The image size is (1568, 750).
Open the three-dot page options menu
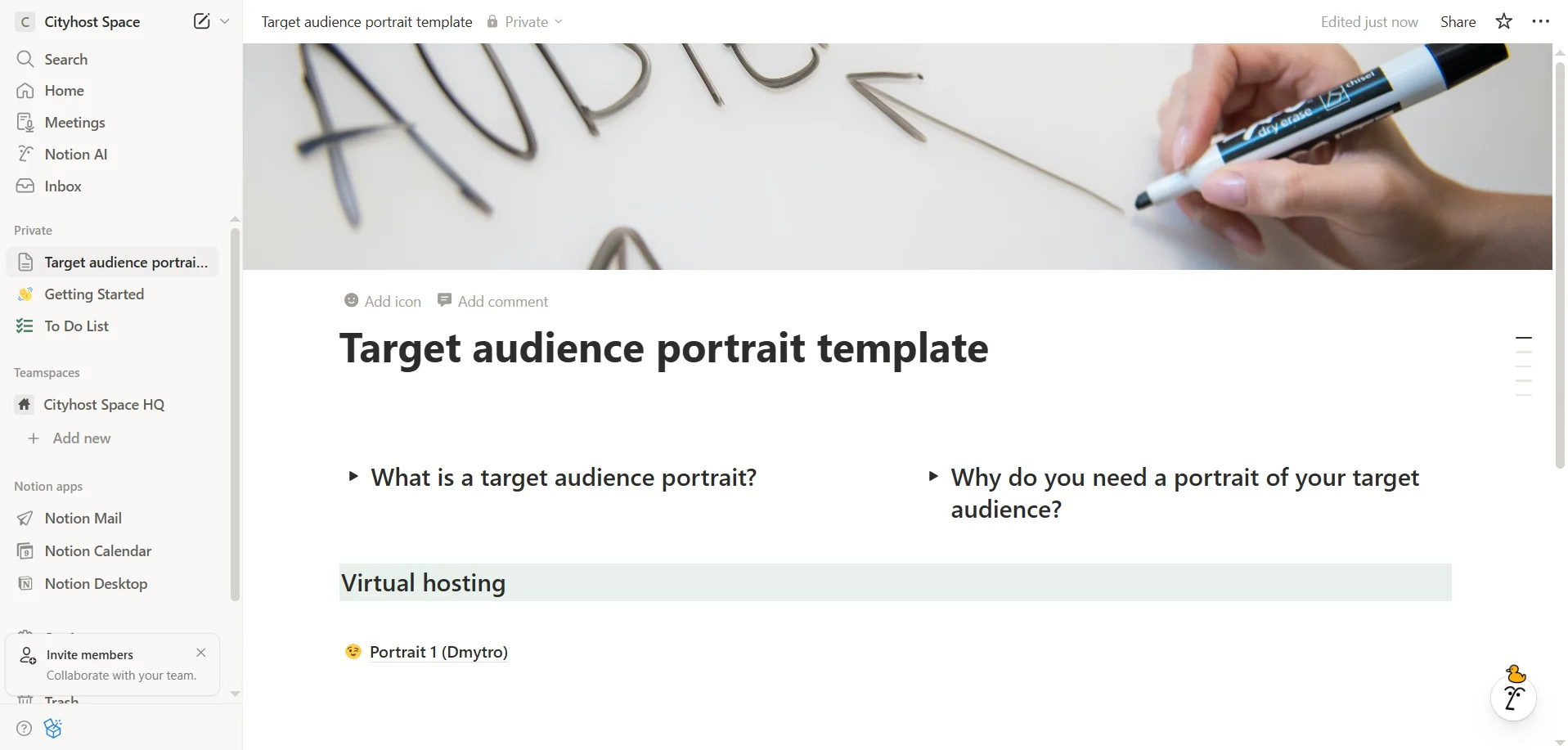(1540, 21)
